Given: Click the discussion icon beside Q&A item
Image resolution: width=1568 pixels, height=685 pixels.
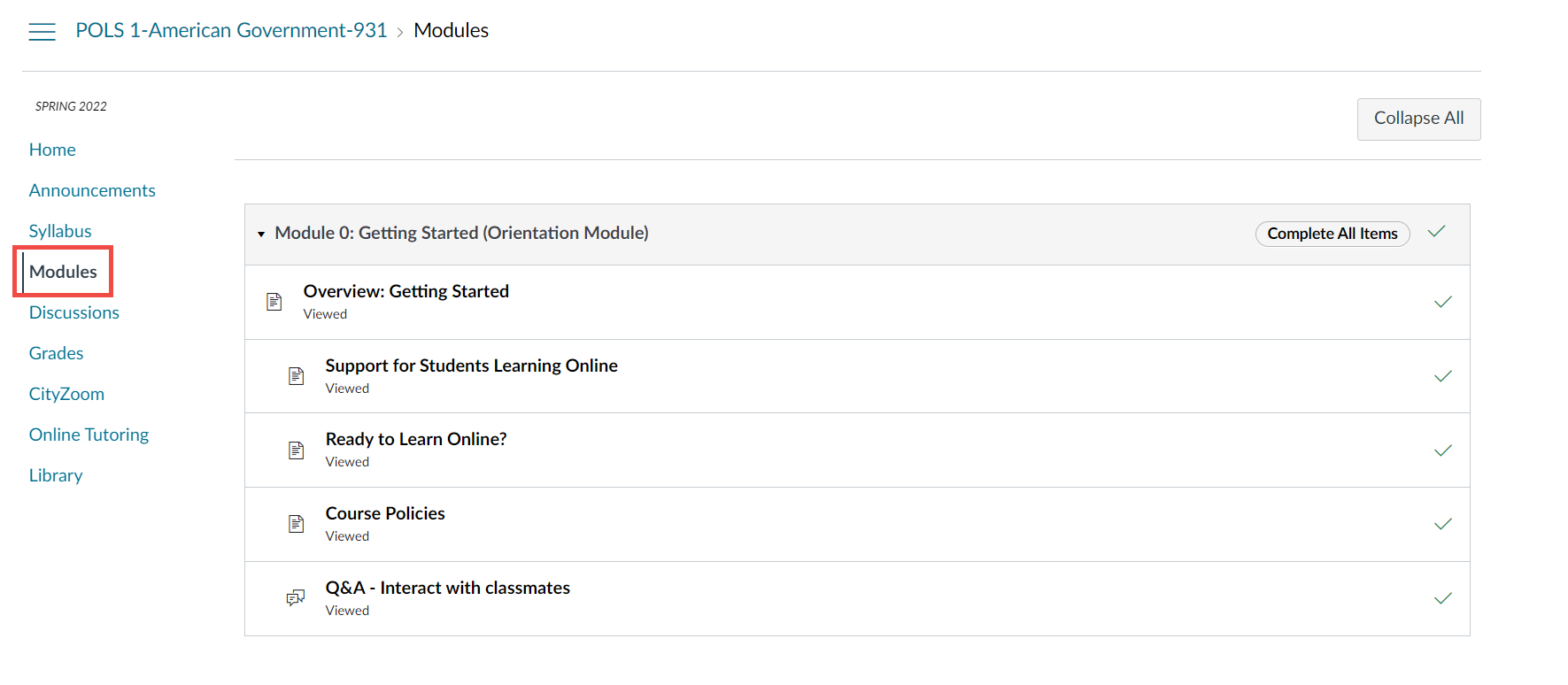Looking at the screenshot, I should coord(296,598).
